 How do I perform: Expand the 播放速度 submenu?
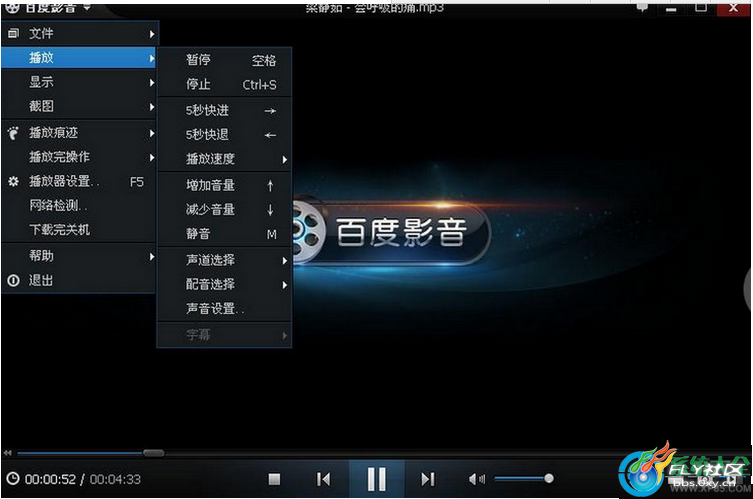coord(225,159)
